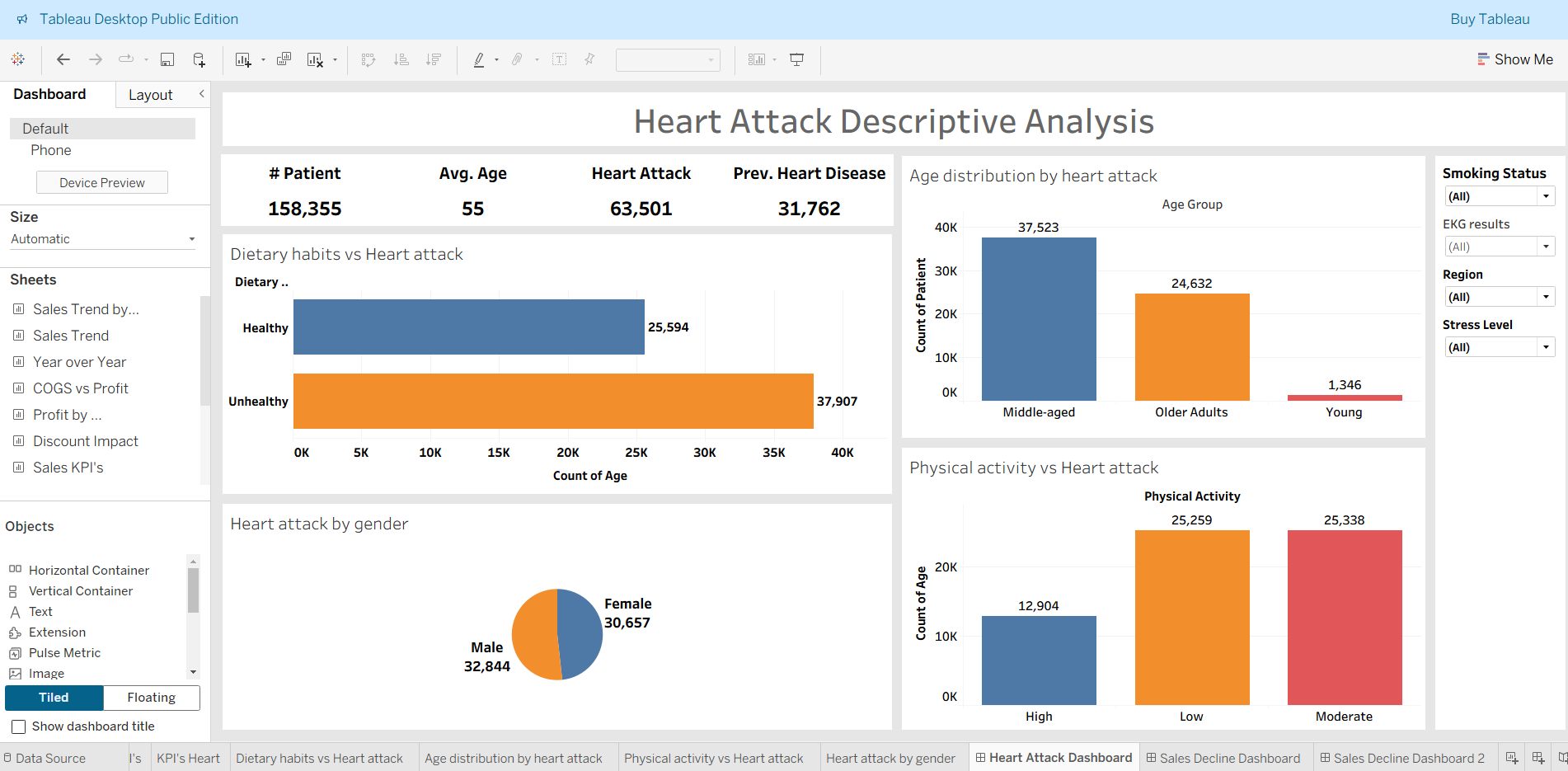The width and height of the screenshot is (1568, 771).
Task: Select the Dashboard pane tab
Action: click(49, 94)
